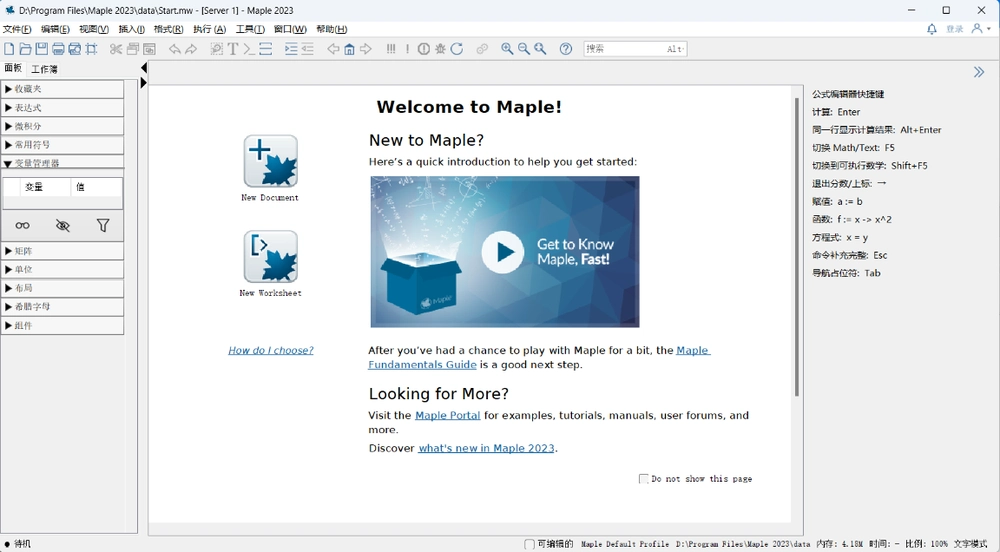Go forward with the right arrow icon

(x=365, y=49)
